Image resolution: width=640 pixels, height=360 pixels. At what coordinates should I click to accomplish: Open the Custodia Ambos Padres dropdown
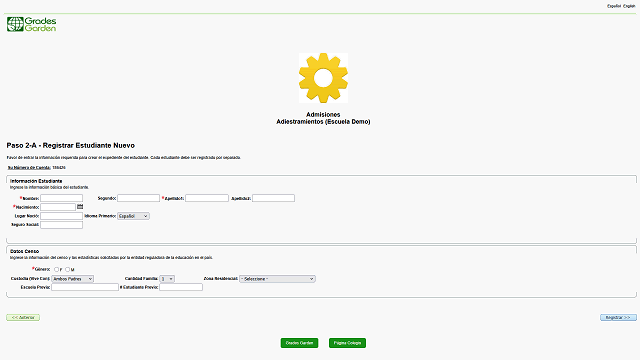coord(73,279)
